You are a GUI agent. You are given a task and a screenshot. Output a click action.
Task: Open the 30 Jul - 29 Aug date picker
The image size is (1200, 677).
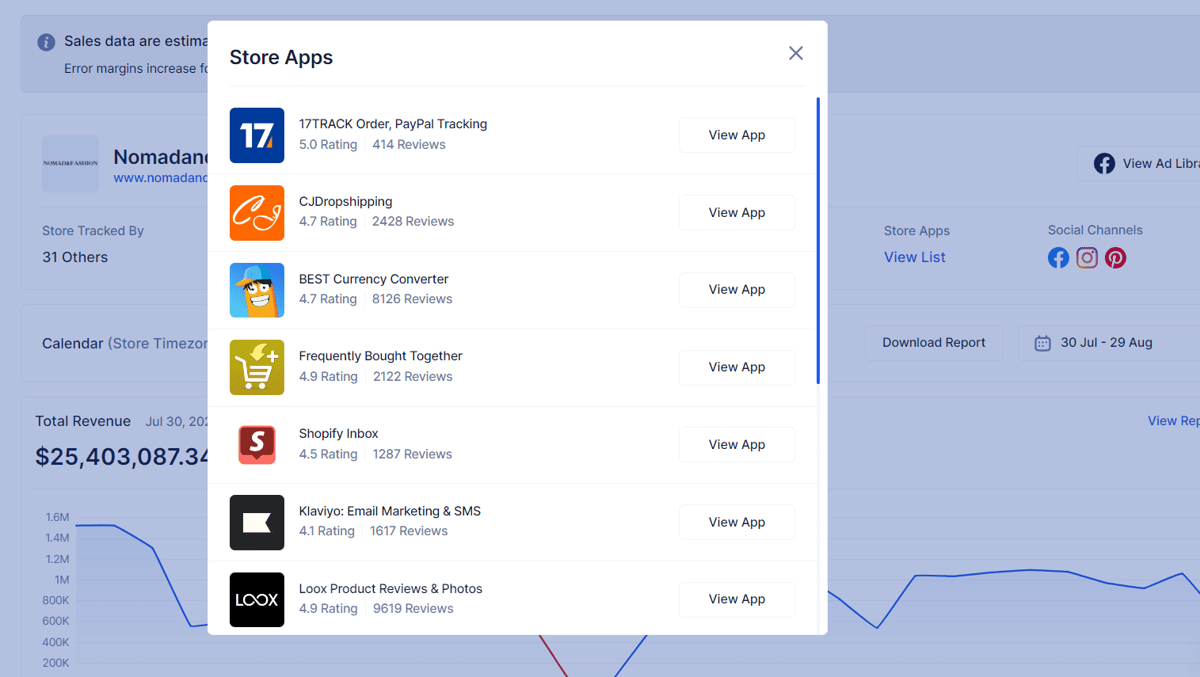click(x=1110, y=342)
